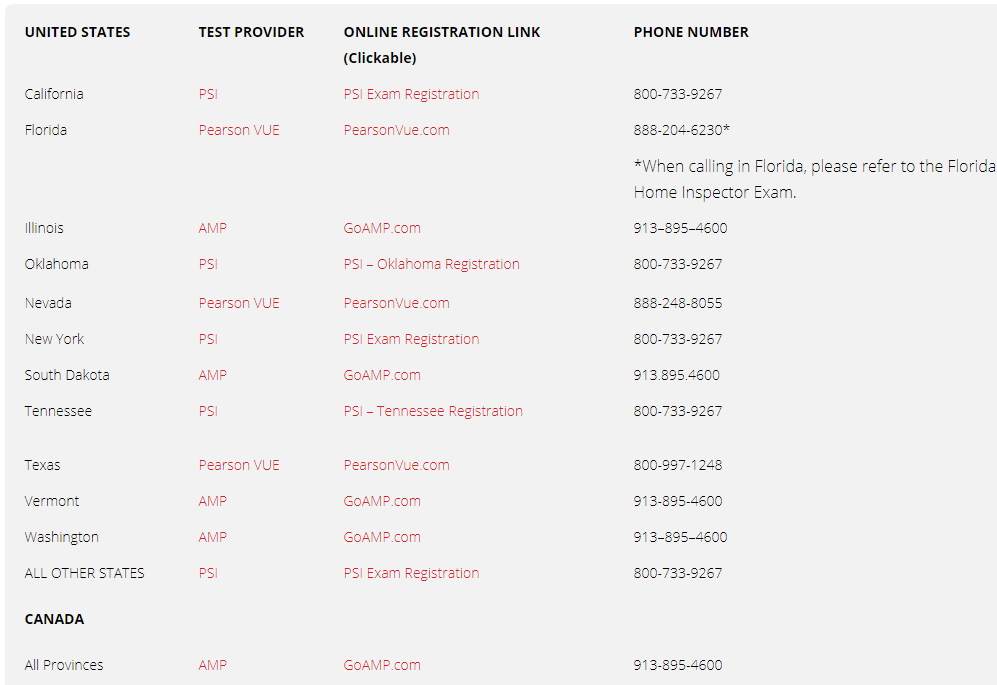Click Florida's Pearson VUE provider link

239,130
